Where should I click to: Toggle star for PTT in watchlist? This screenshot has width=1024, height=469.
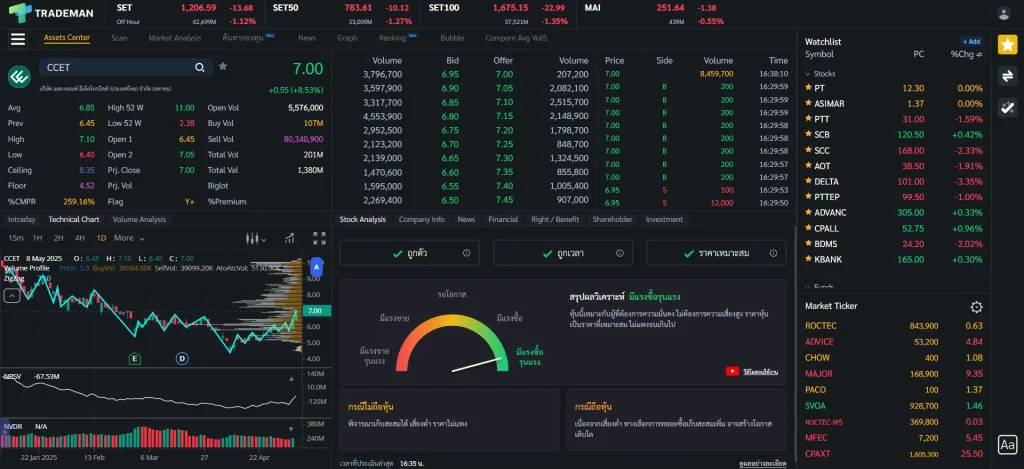[x=808, y=119]
